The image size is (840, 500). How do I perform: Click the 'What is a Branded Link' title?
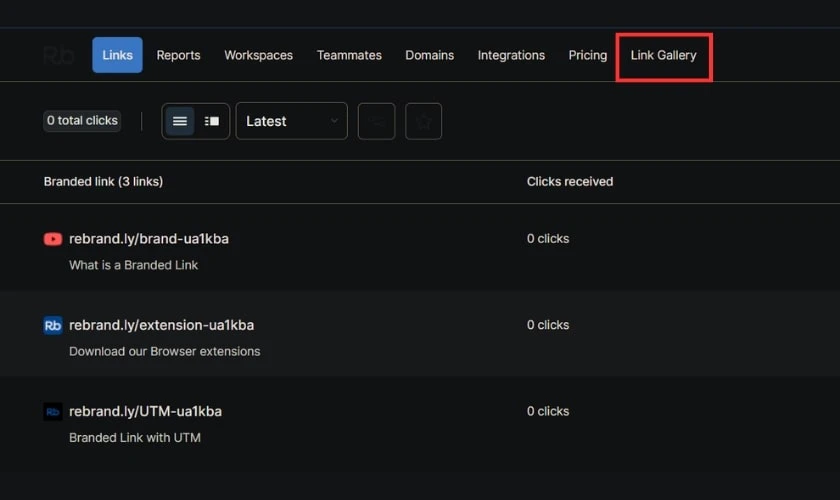(x=133, y=265)
